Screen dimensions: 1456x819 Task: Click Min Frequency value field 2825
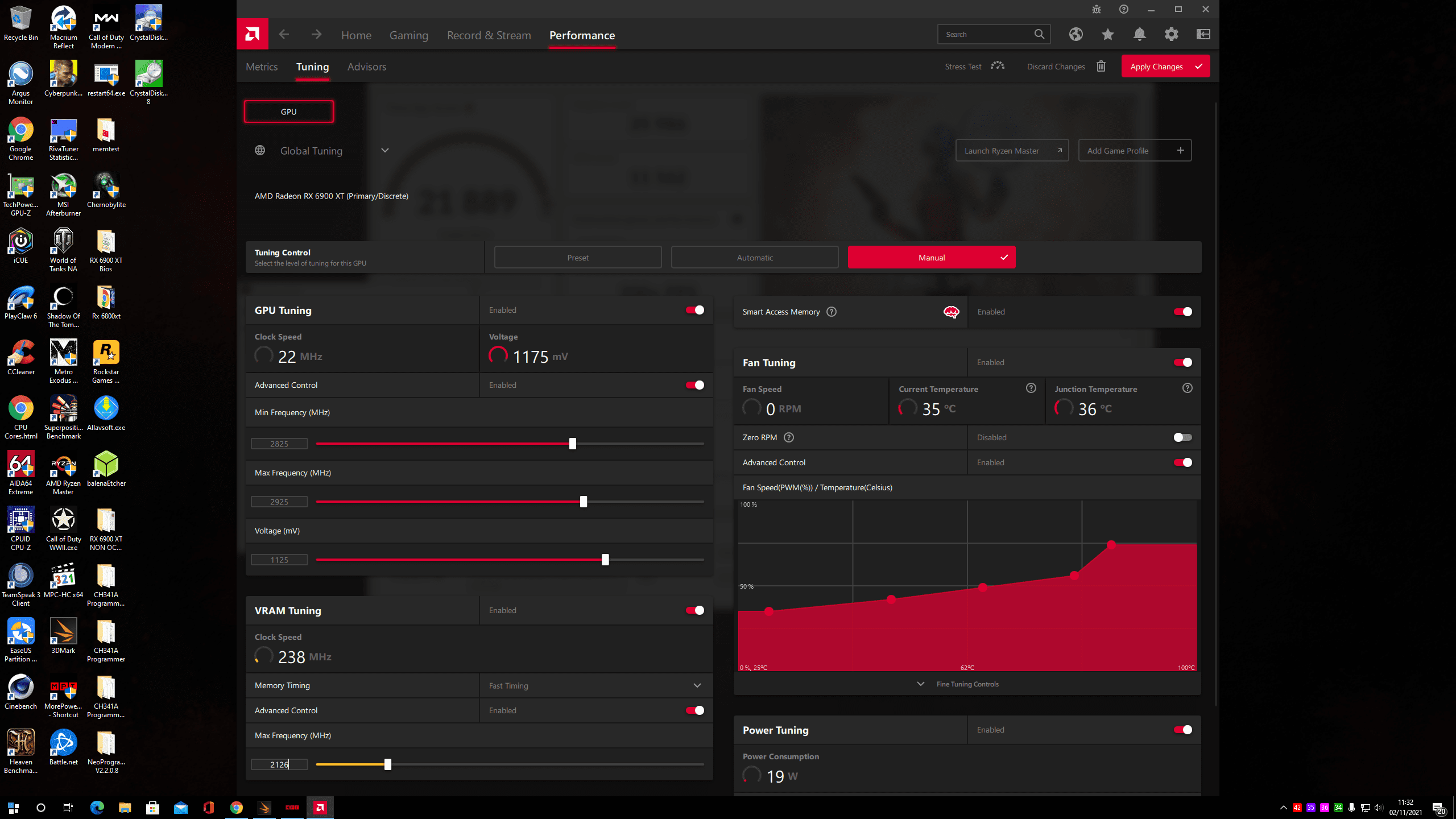tap(279, 444)
